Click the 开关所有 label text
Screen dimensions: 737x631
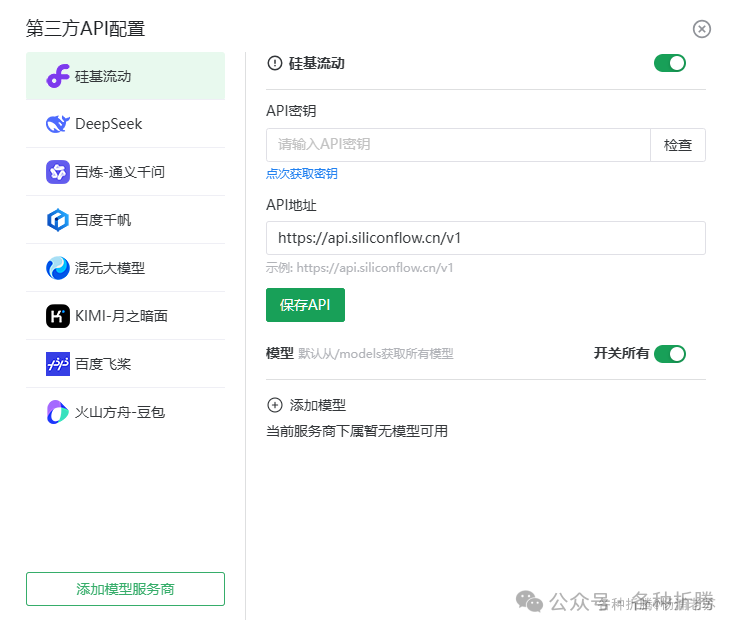point(621,353)
